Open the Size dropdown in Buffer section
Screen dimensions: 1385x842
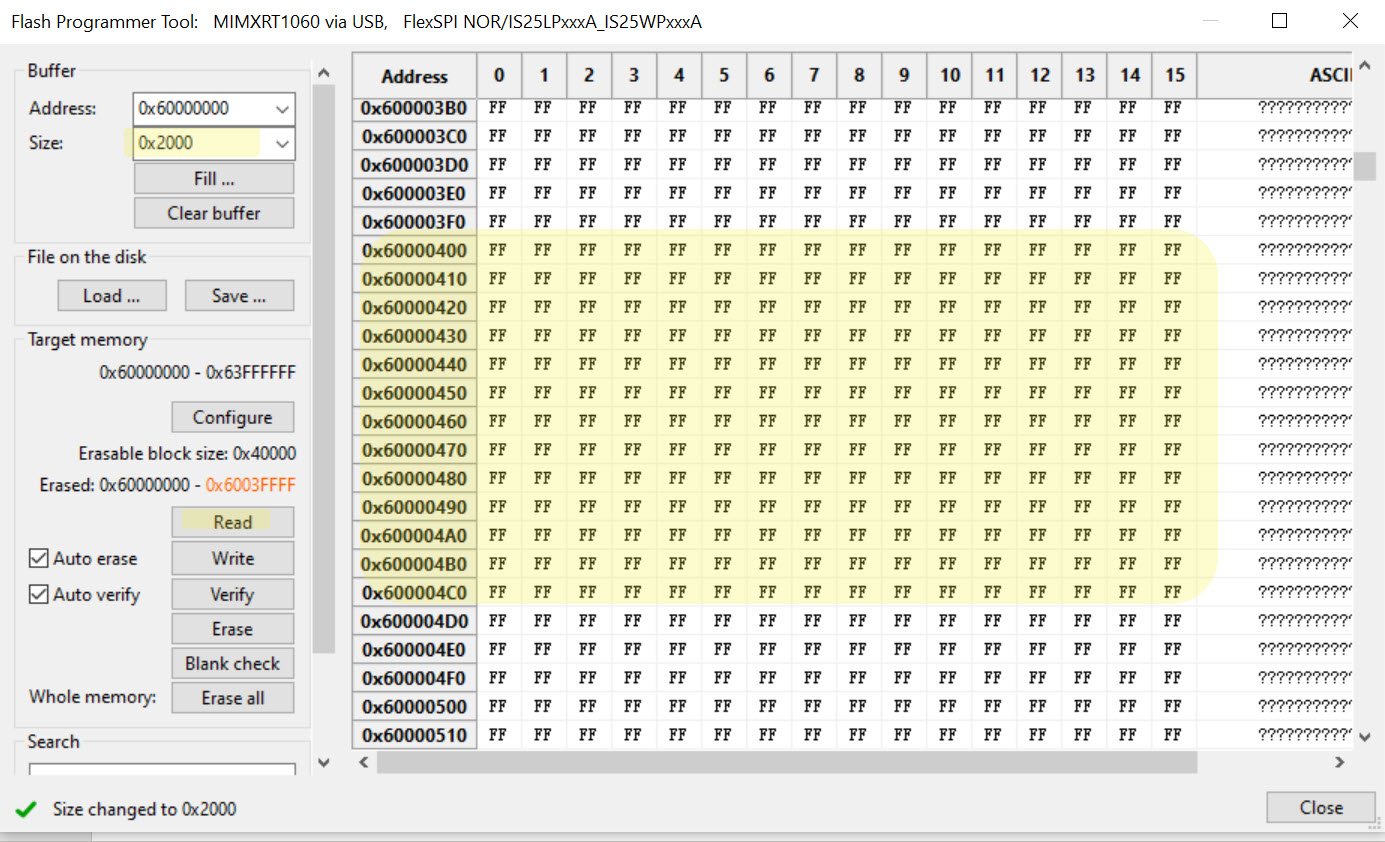click(284, 143)
